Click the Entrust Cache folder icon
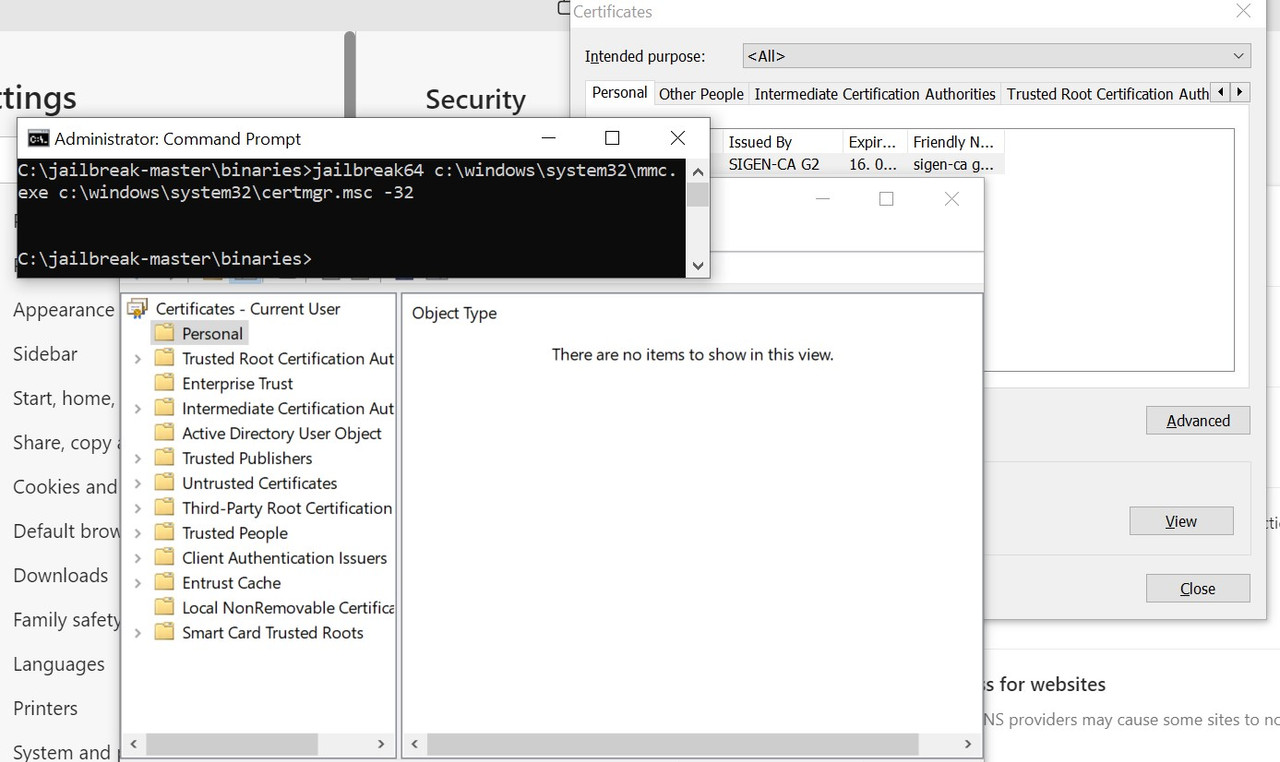1280x762 pixels. click(164, 583)
